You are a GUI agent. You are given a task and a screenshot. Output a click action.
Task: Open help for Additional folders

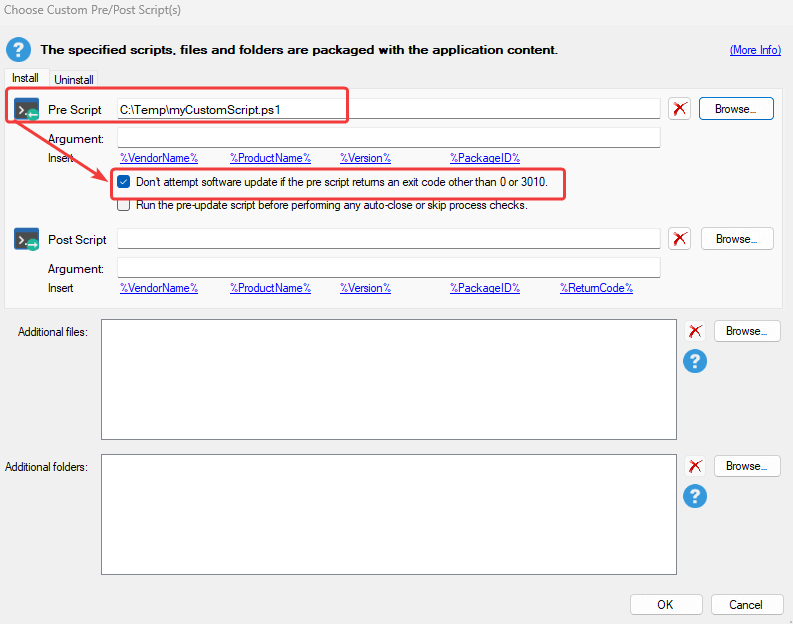(x=695, y=496)
